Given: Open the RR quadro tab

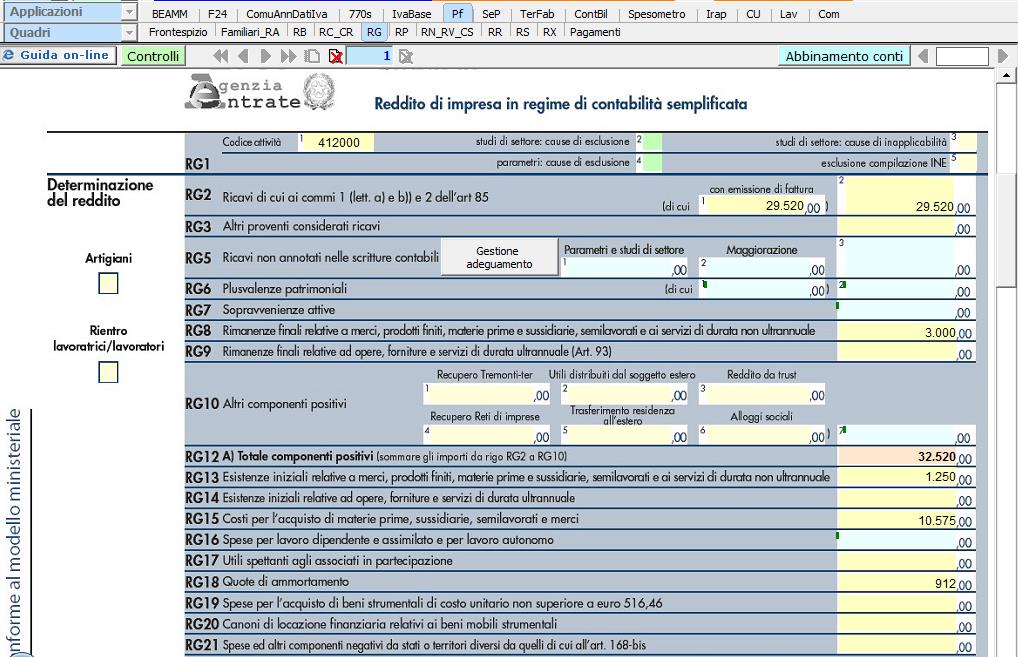Looking at the screenshot, I should pyautogui.click(x=495, y=32).
